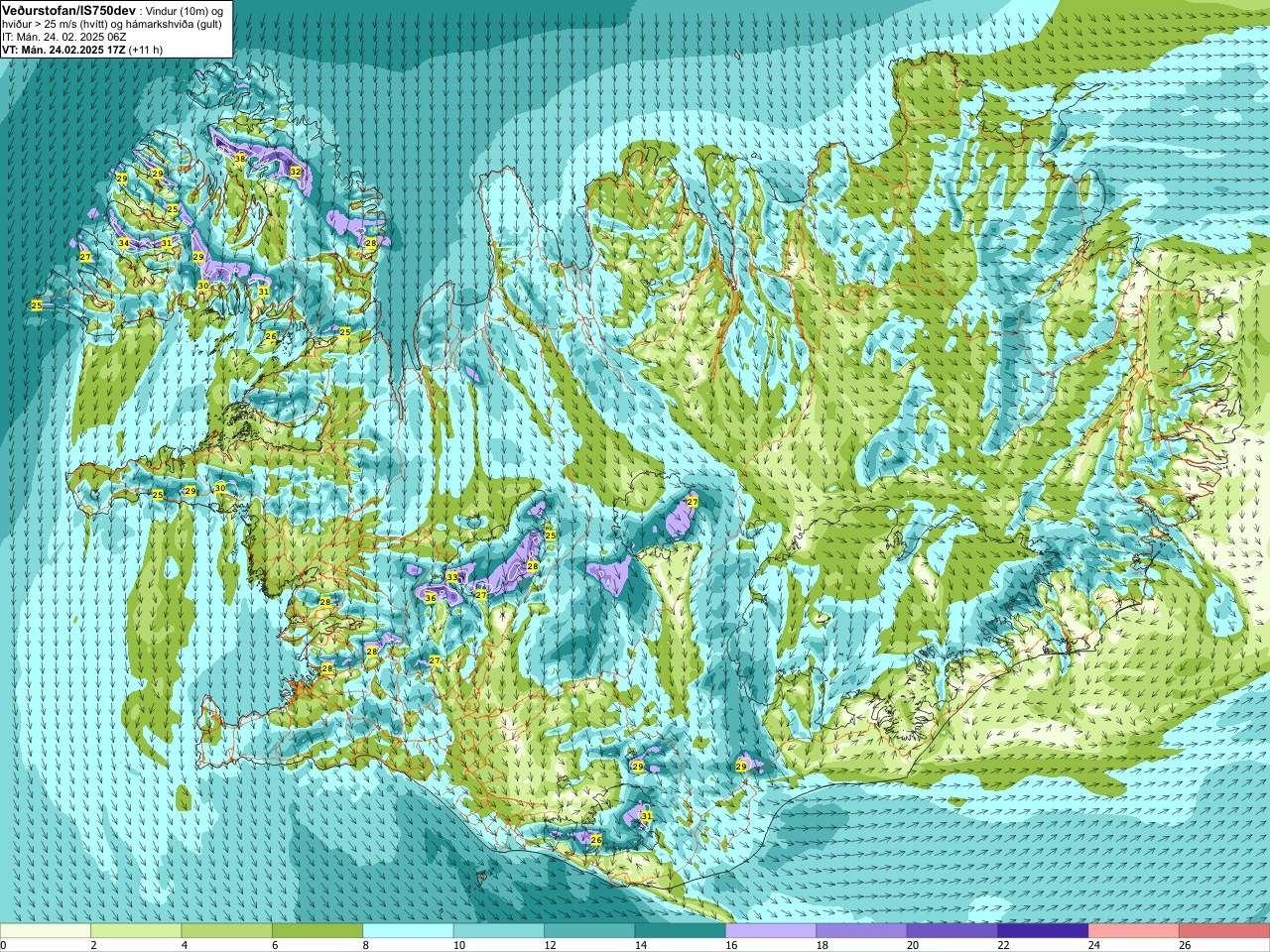Select the light cyan 8–10 legend swatch
The image size is (1270, 952).
(408, 931)
